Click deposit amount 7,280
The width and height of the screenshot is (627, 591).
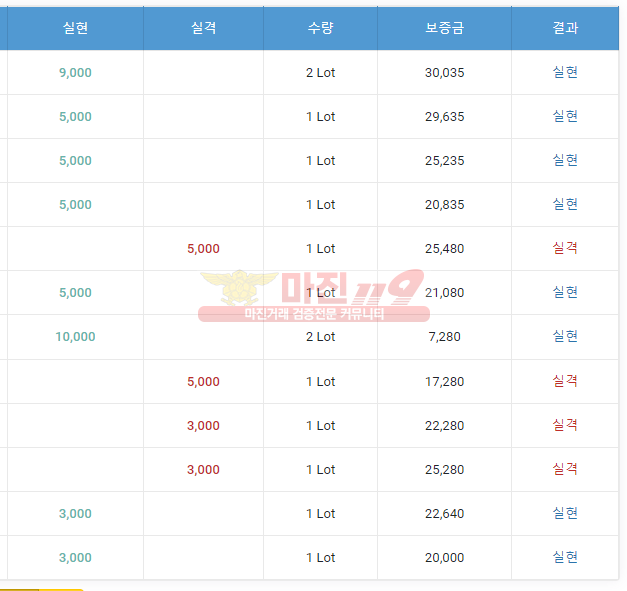coord(444,337)
